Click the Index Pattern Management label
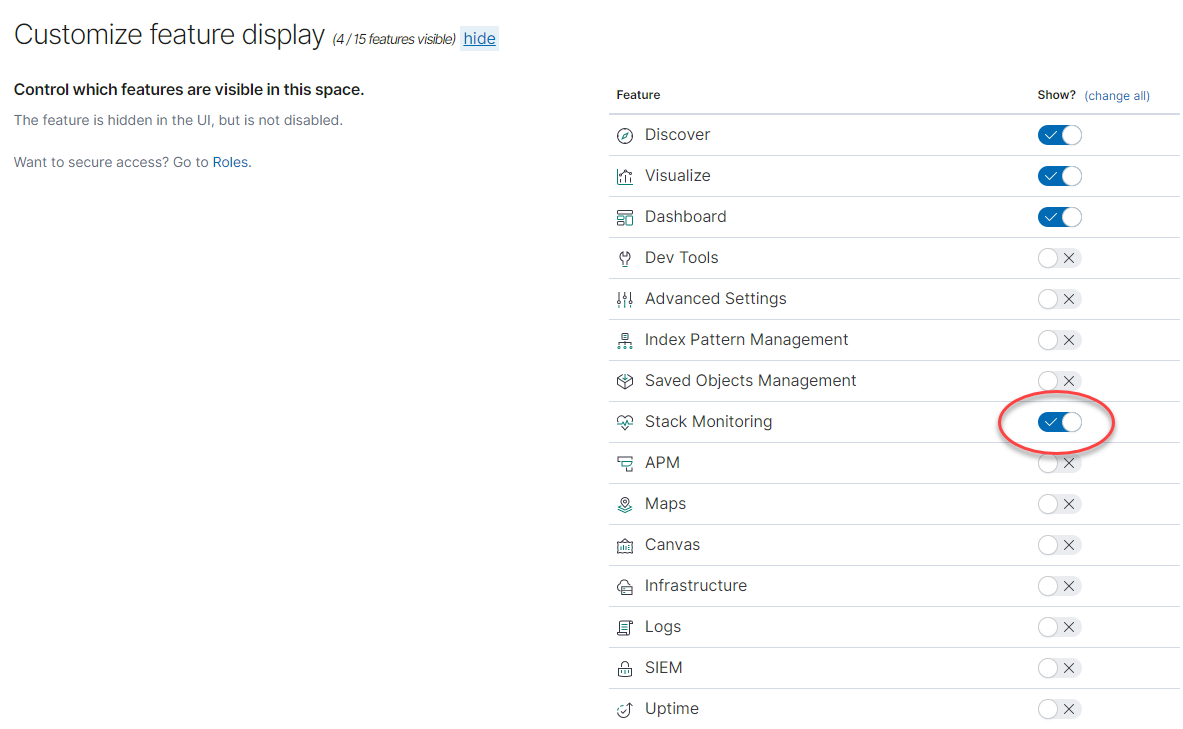The image size is (1183, 729). tap(746, 340)
